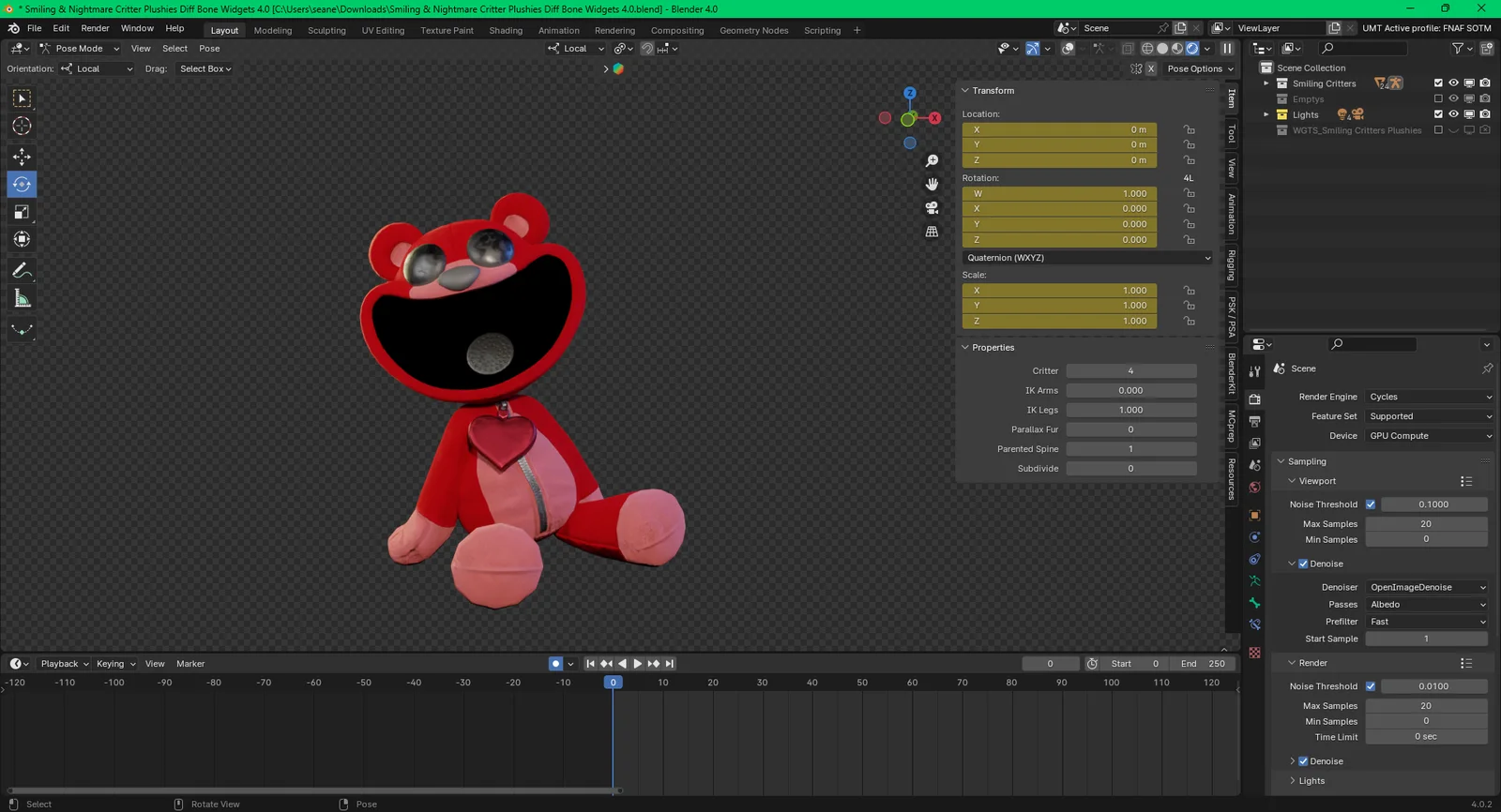Switch to wireframe viewport shading
Image resolution: width=1501 pixels, height=812 pixels.
click(1147, 49)
